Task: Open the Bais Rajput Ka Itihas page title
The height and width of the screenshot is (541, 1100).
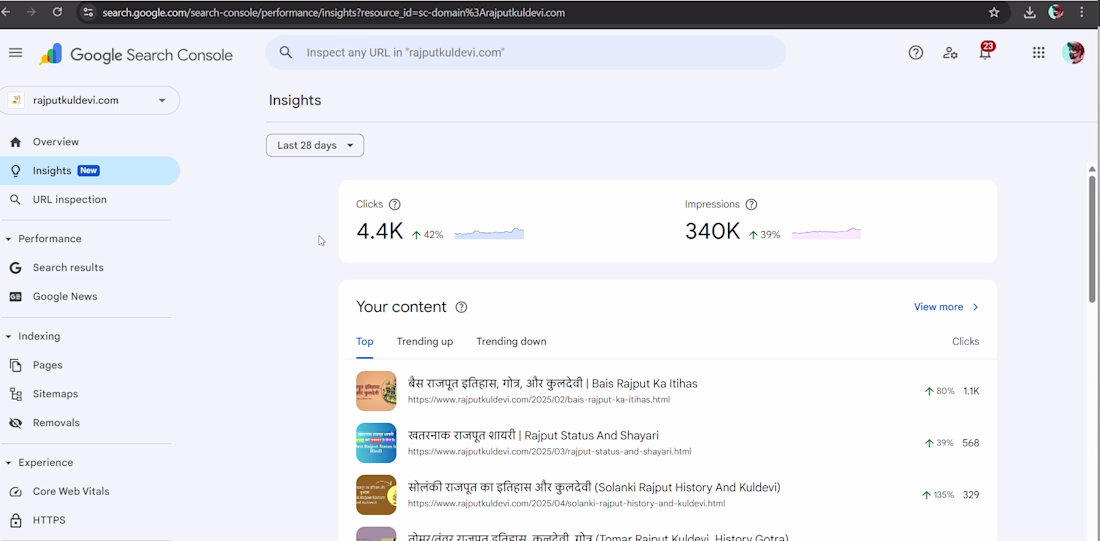Action: click(553, 383)
